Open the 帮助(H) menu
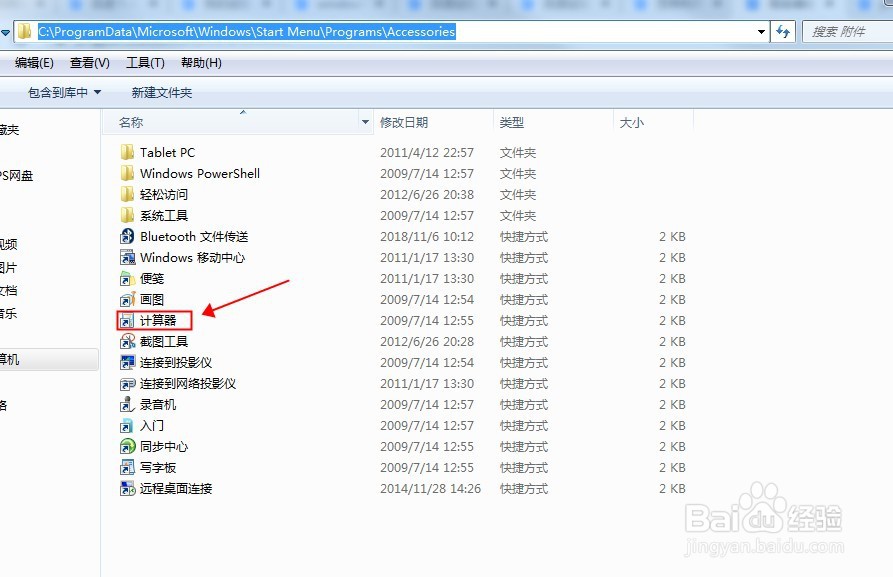The width and height of the screenshot is (893, 577). [201, 63]
